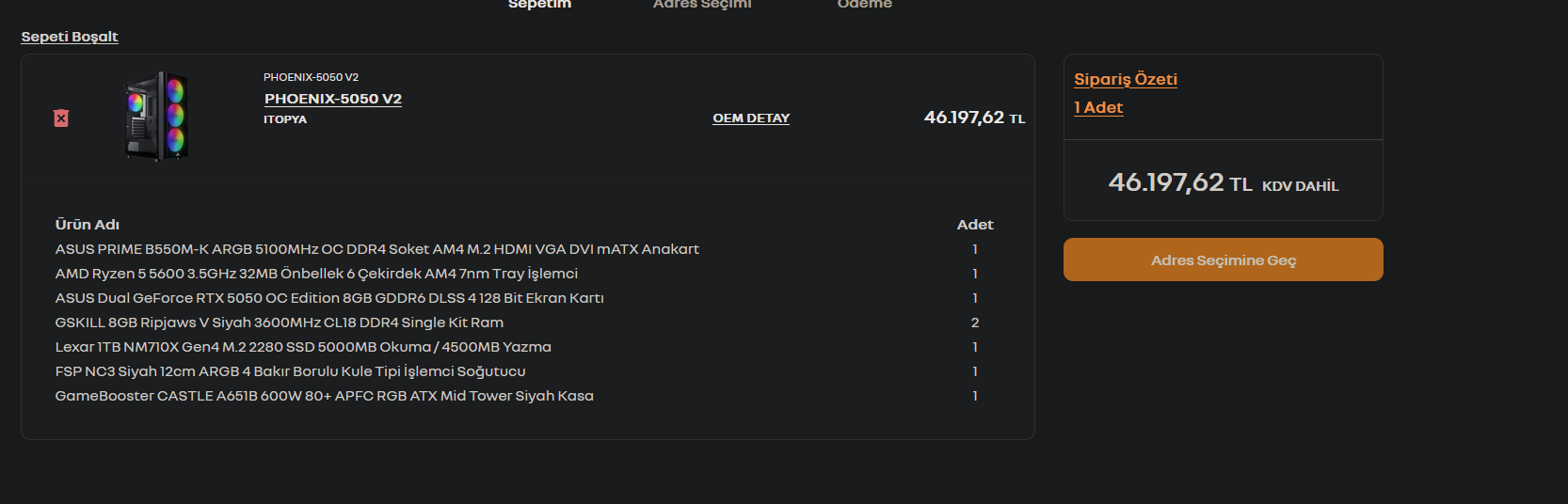The width and height of the screenshot is (1568, 504).
Task: Select GameBooster CASTLE A651B case row
Action: click(x=524, y=396)
